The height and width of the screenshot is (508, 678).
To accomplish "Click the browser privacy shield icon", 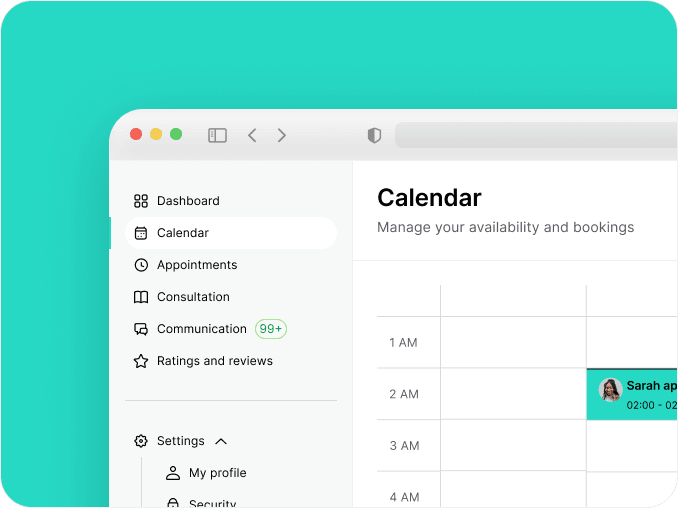I will (374, 135).
